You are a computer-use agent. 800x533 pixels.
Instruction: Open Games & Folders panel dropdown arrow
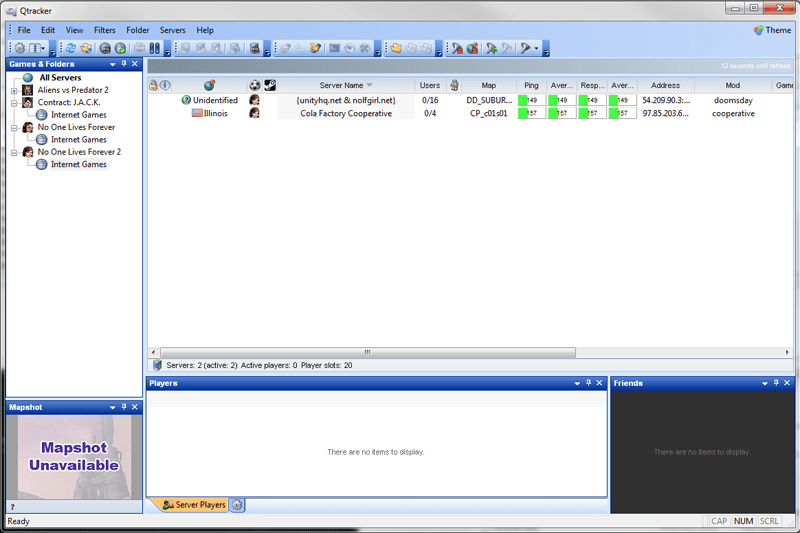point(113,64)
